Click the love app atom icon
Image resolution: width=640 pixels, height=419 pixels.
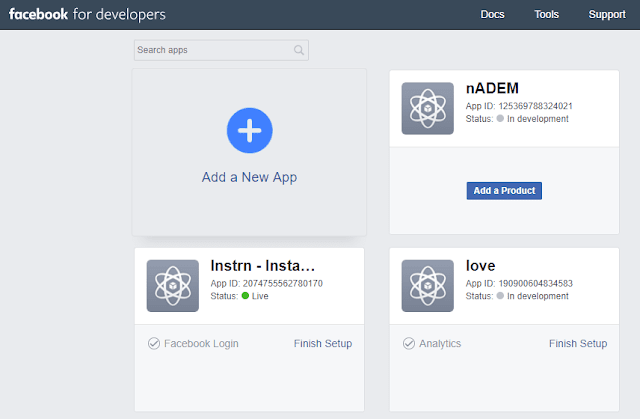pos(428,285)
